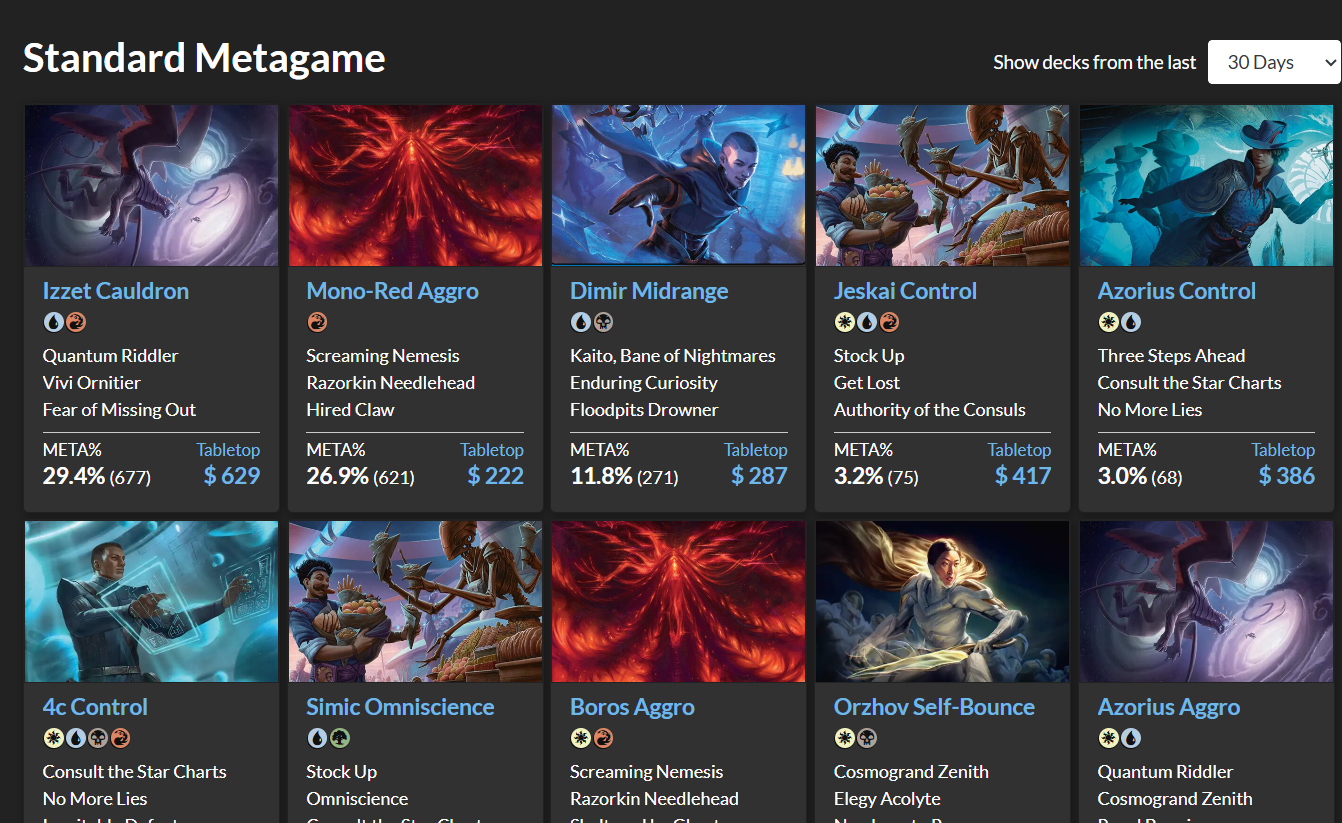The image size is (1342, 823).
Task: Open the 4c Control deck link
Action: tap(95, 707)
